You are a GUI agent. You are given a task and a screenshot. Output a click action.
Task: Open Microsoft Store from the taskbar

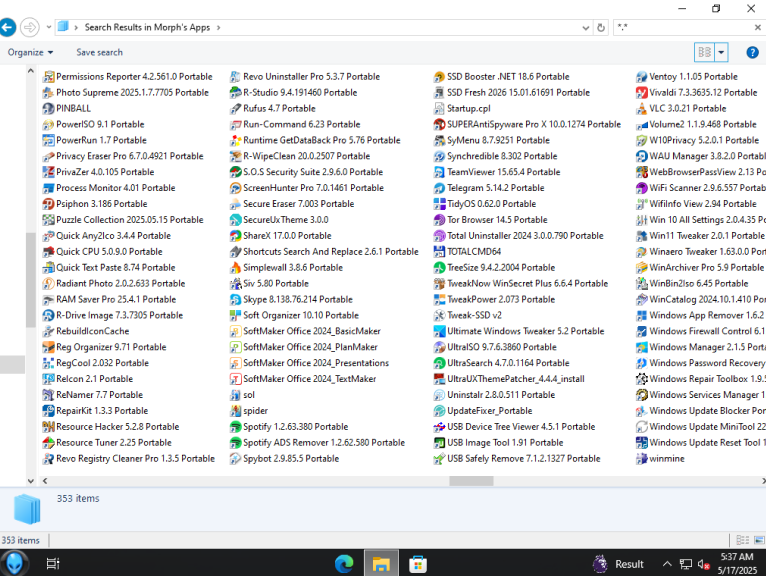418,564
